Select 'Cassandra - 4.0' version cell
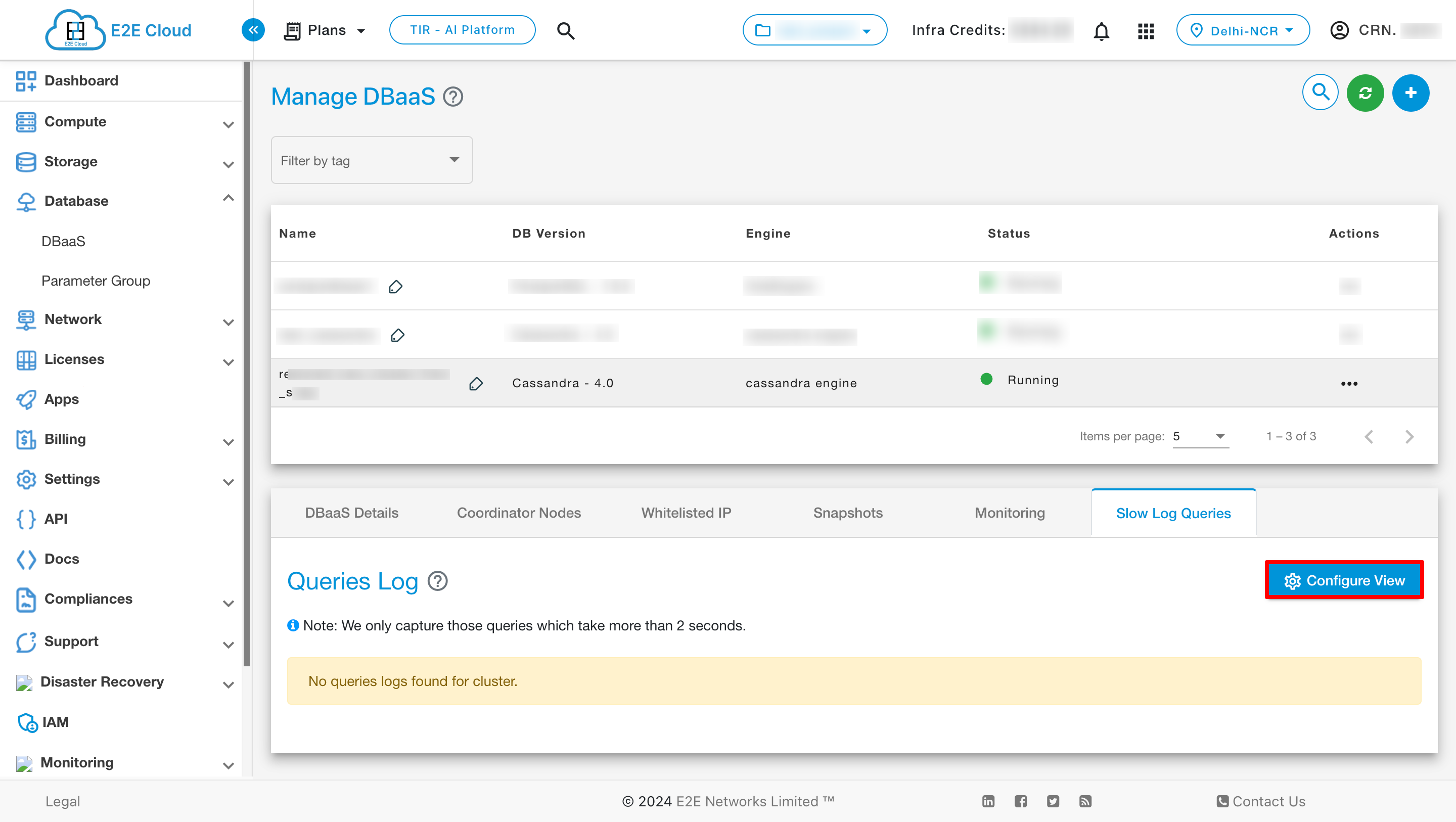 562,383
